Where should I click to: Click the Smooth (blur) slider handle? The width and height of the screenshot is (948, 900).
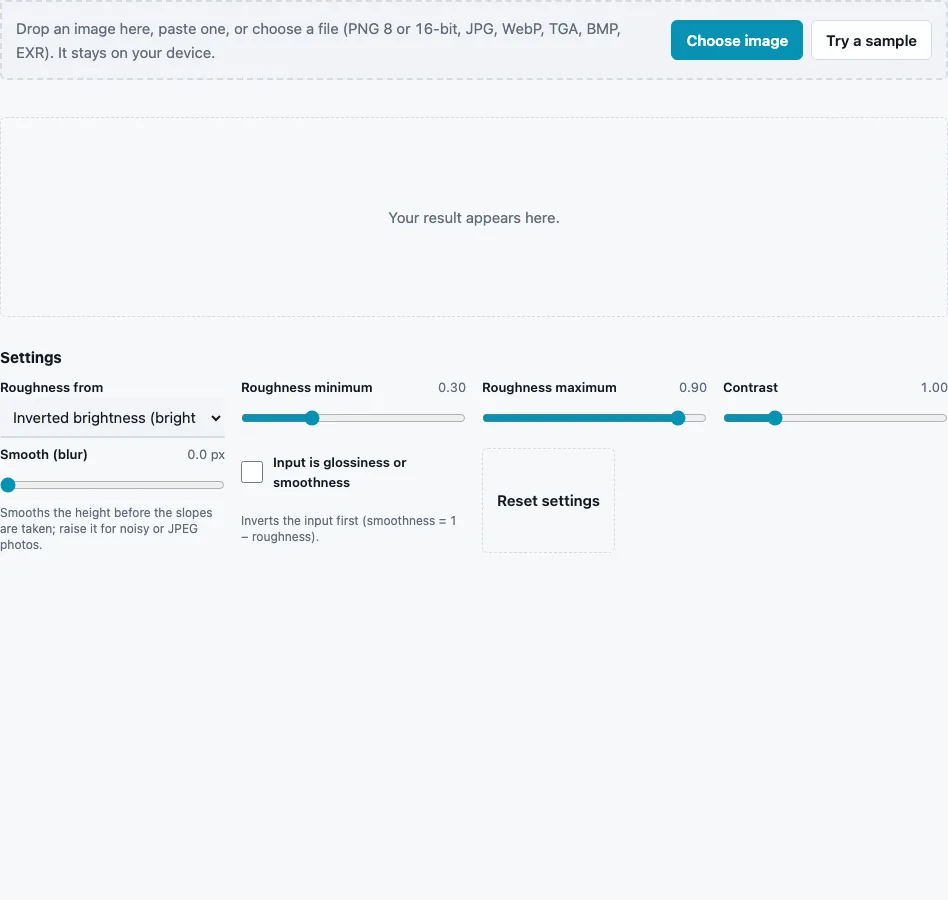coord(8,485)
